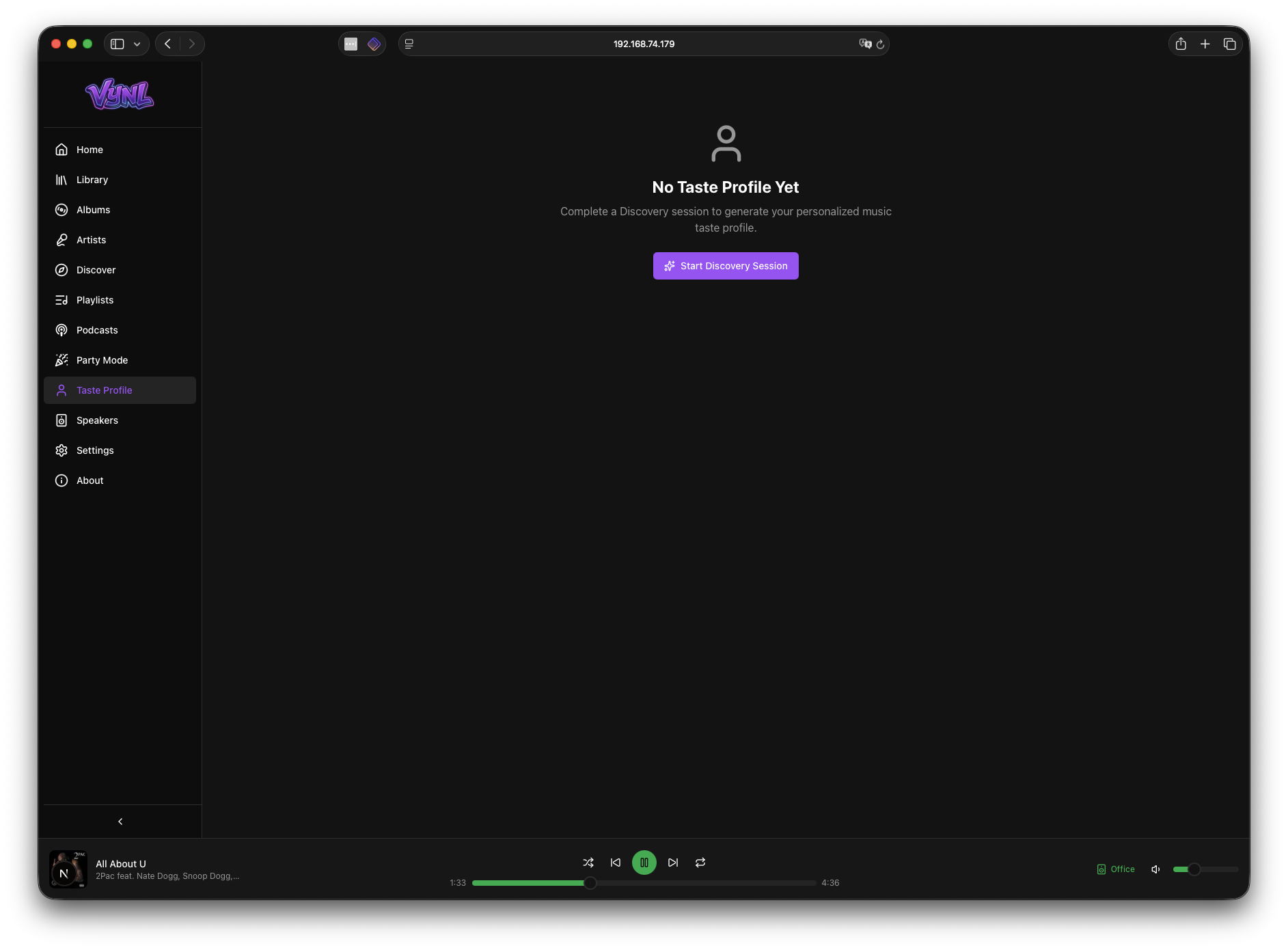Open the Office speaker selector
Image resolution: width=1288 pixels, height=950 pixels.
(x=1116, y=869)
